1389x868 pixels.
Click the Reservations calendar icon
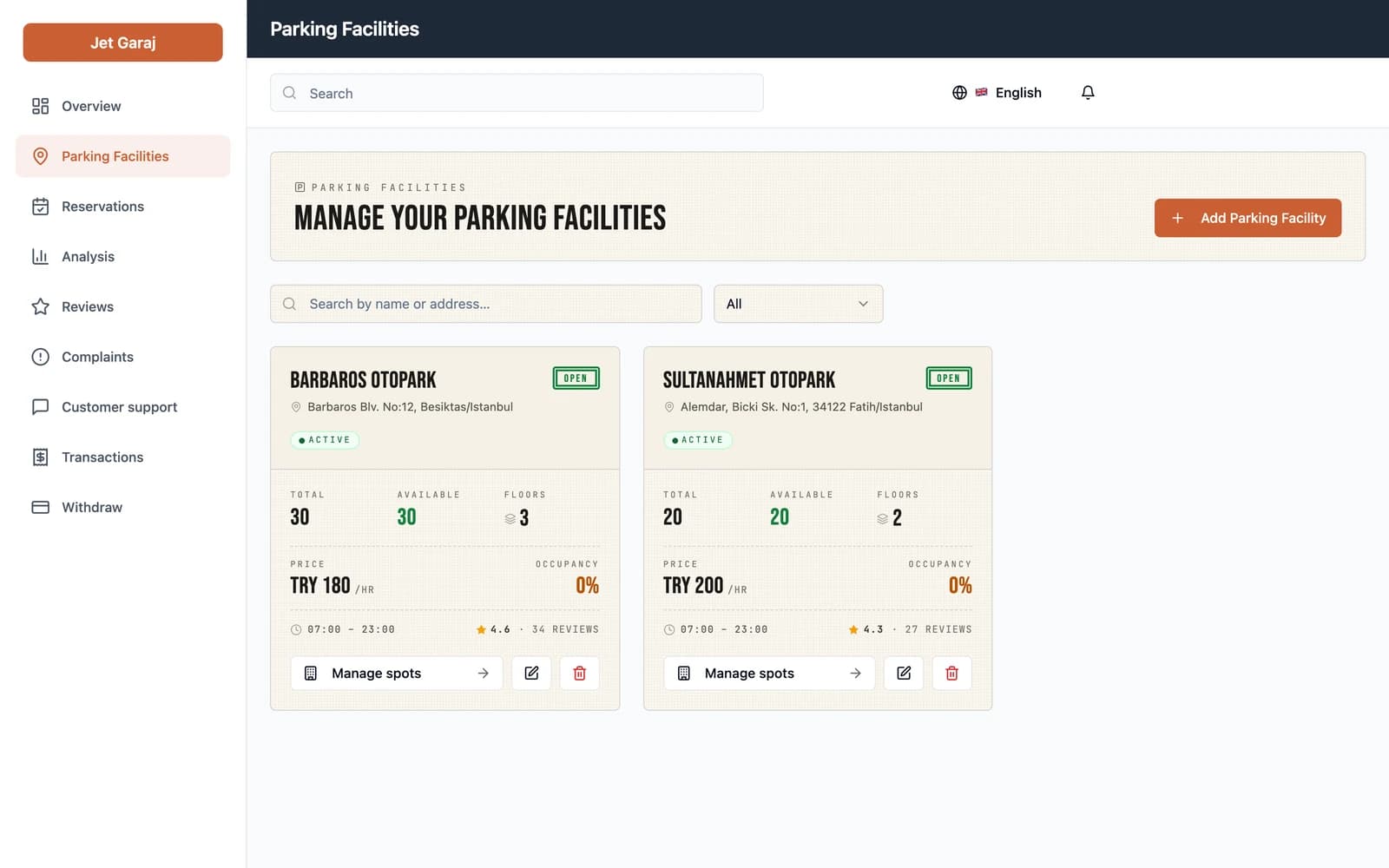(x=40, y=207)
